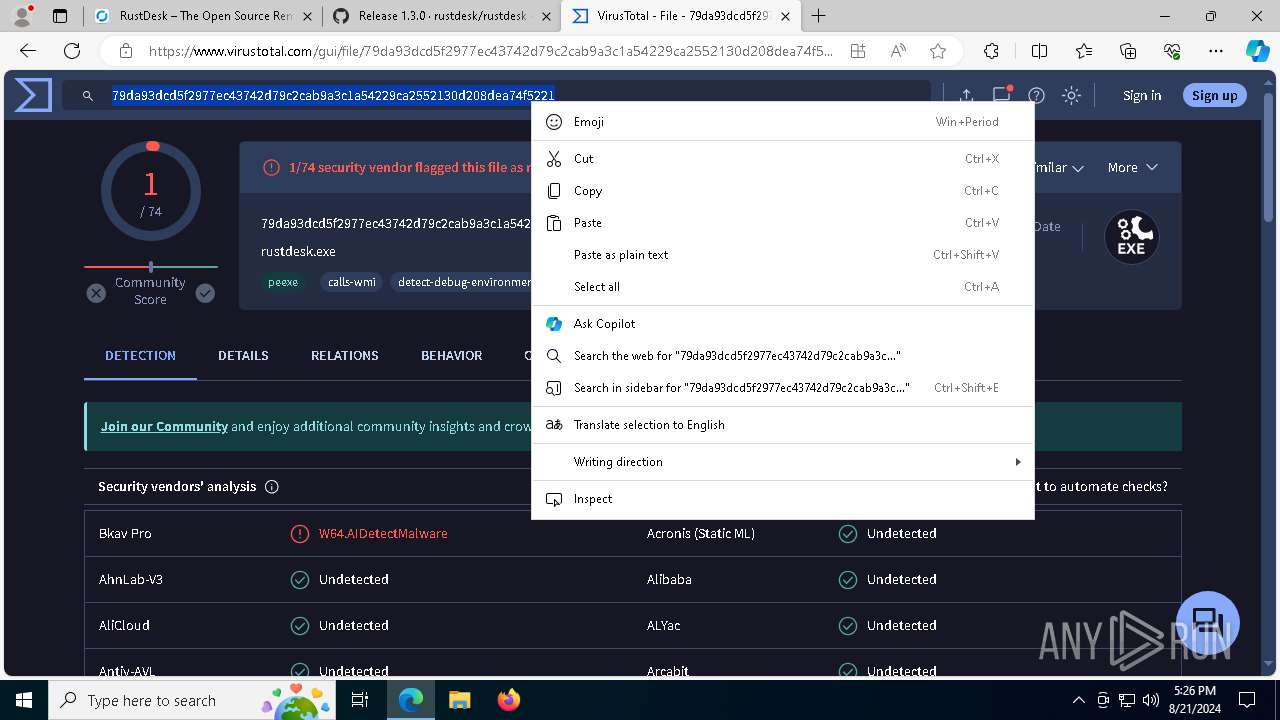Switch to the DETECTION tab
1280x720 pixels.
click(x=140, y=355)
